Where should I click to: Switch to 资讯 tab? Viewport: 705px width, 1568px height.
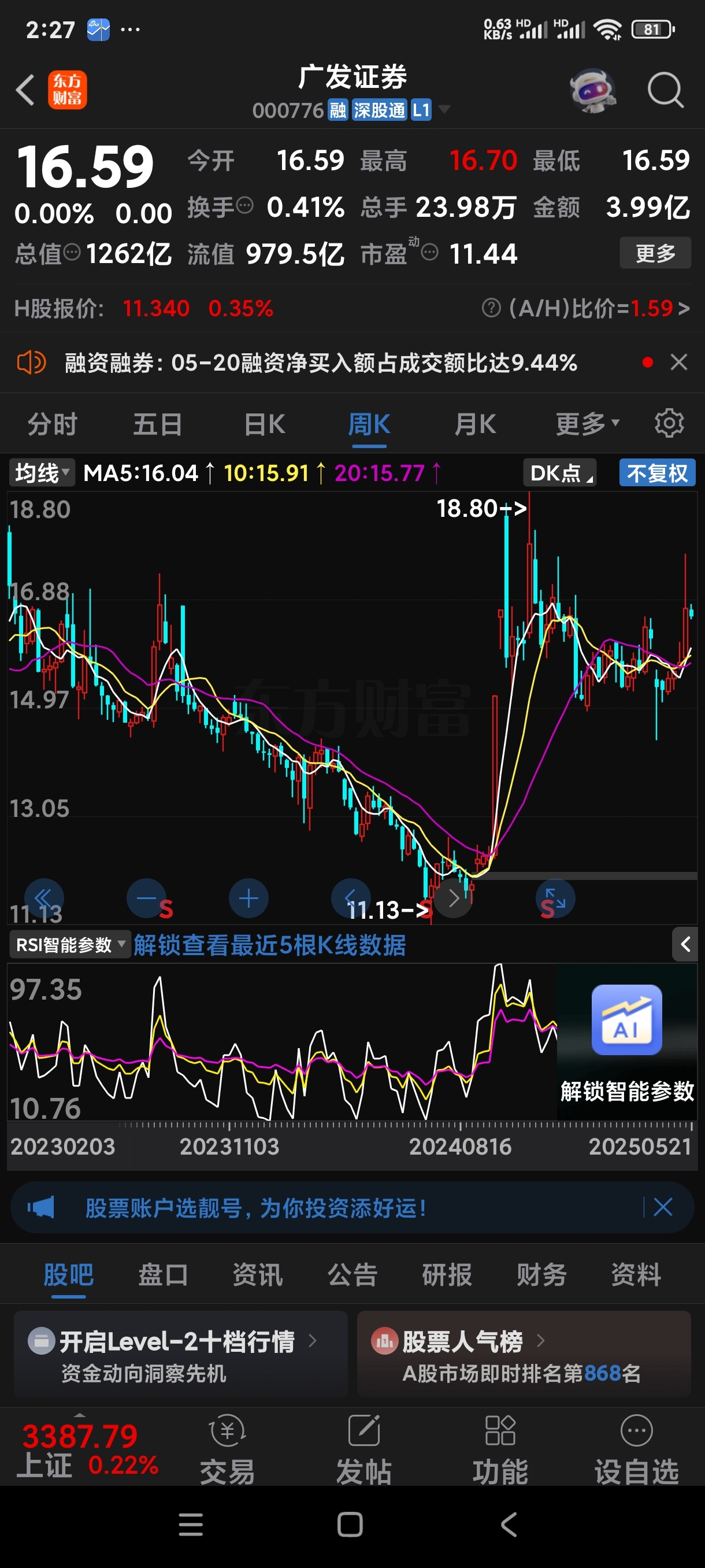(x=257, y=1274)
